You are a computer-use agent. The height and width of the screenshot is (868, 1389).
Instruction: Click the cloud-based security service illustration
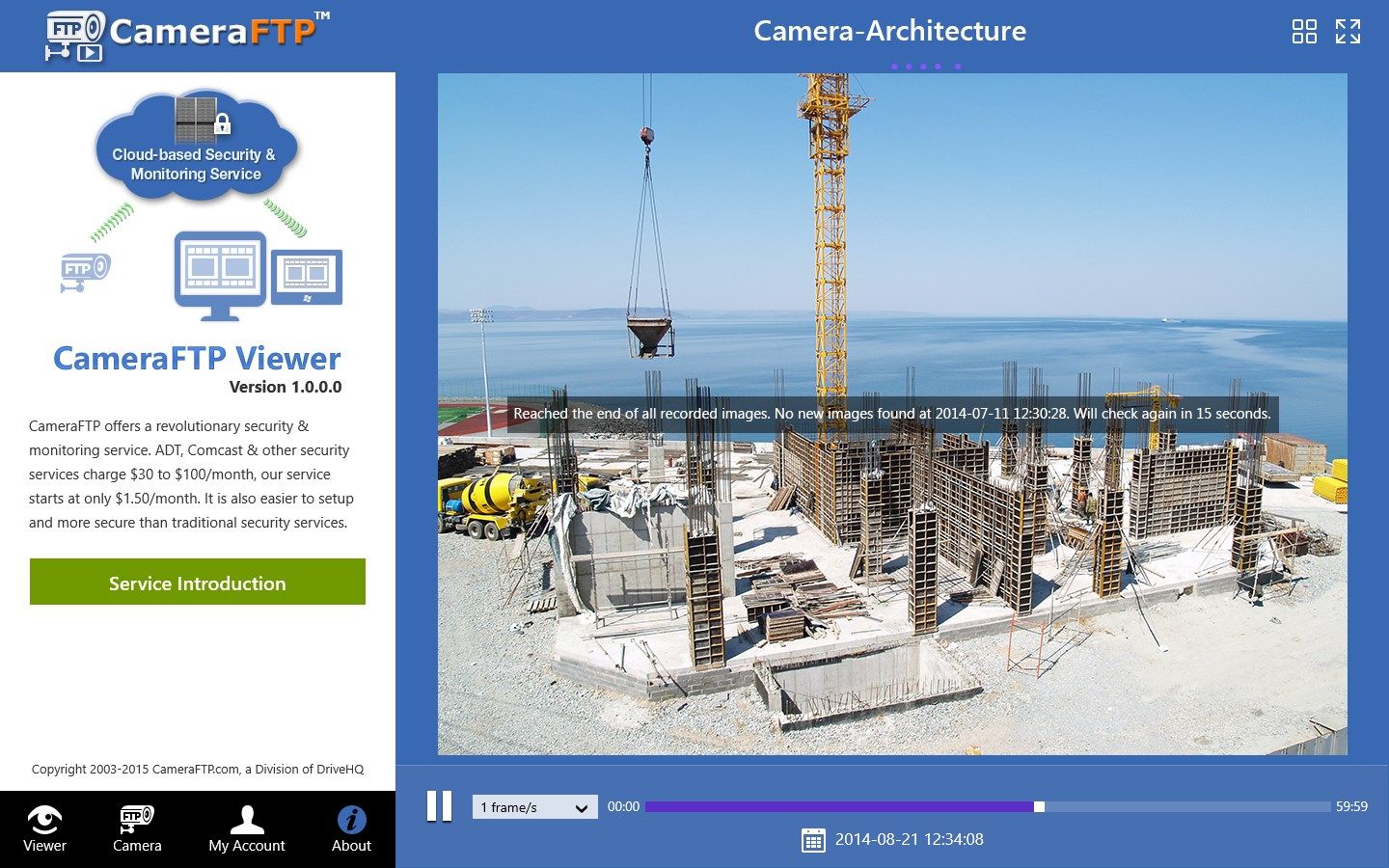pos(196,145)
